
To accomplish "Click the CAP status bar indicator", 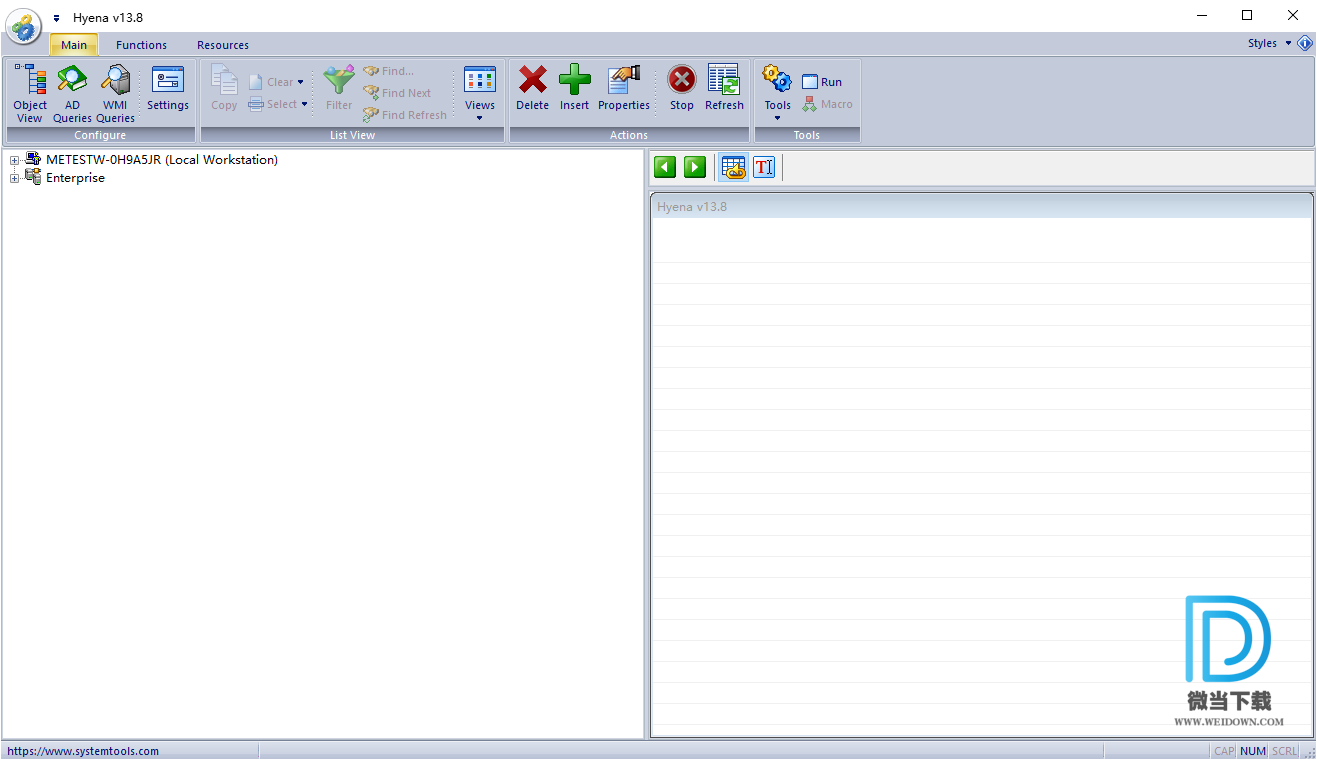I will tap(1224, 751).
